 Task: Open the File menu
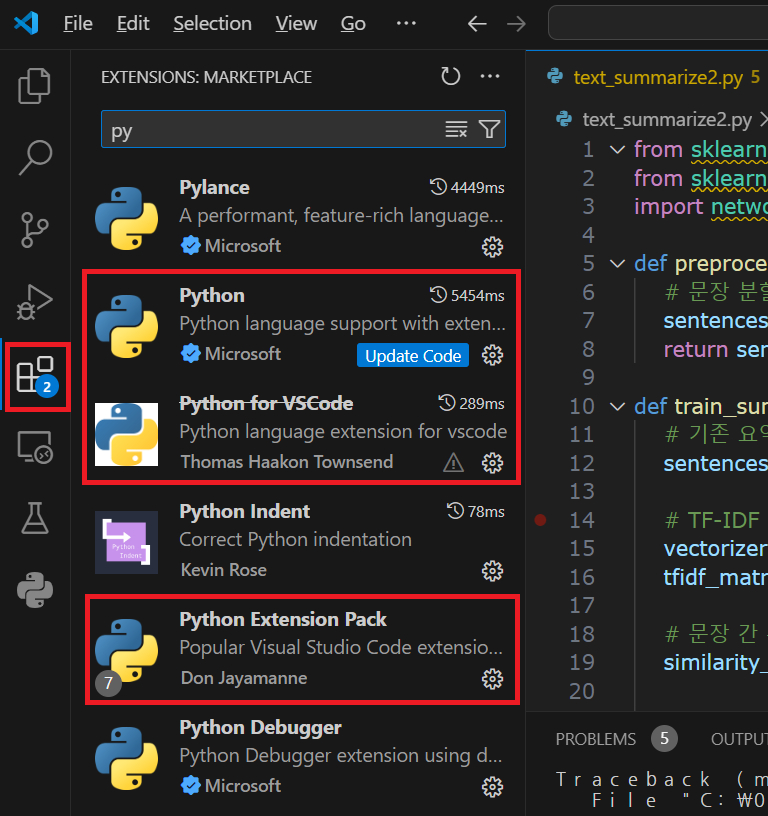point(78,23)
